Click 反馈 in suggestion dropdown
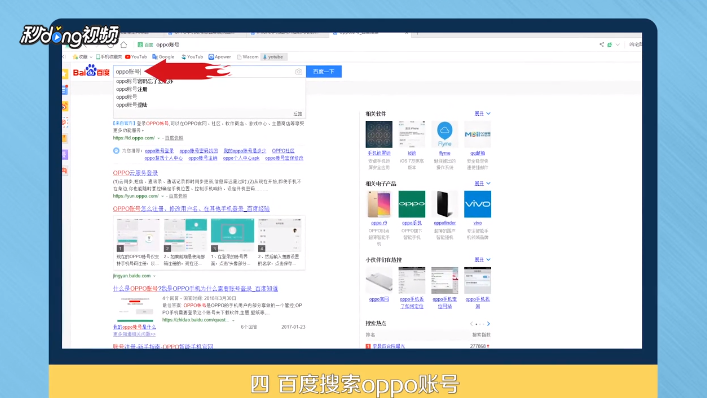Image resolution: width=707 pixels, height=398 pixels. [x=298, y=114]
